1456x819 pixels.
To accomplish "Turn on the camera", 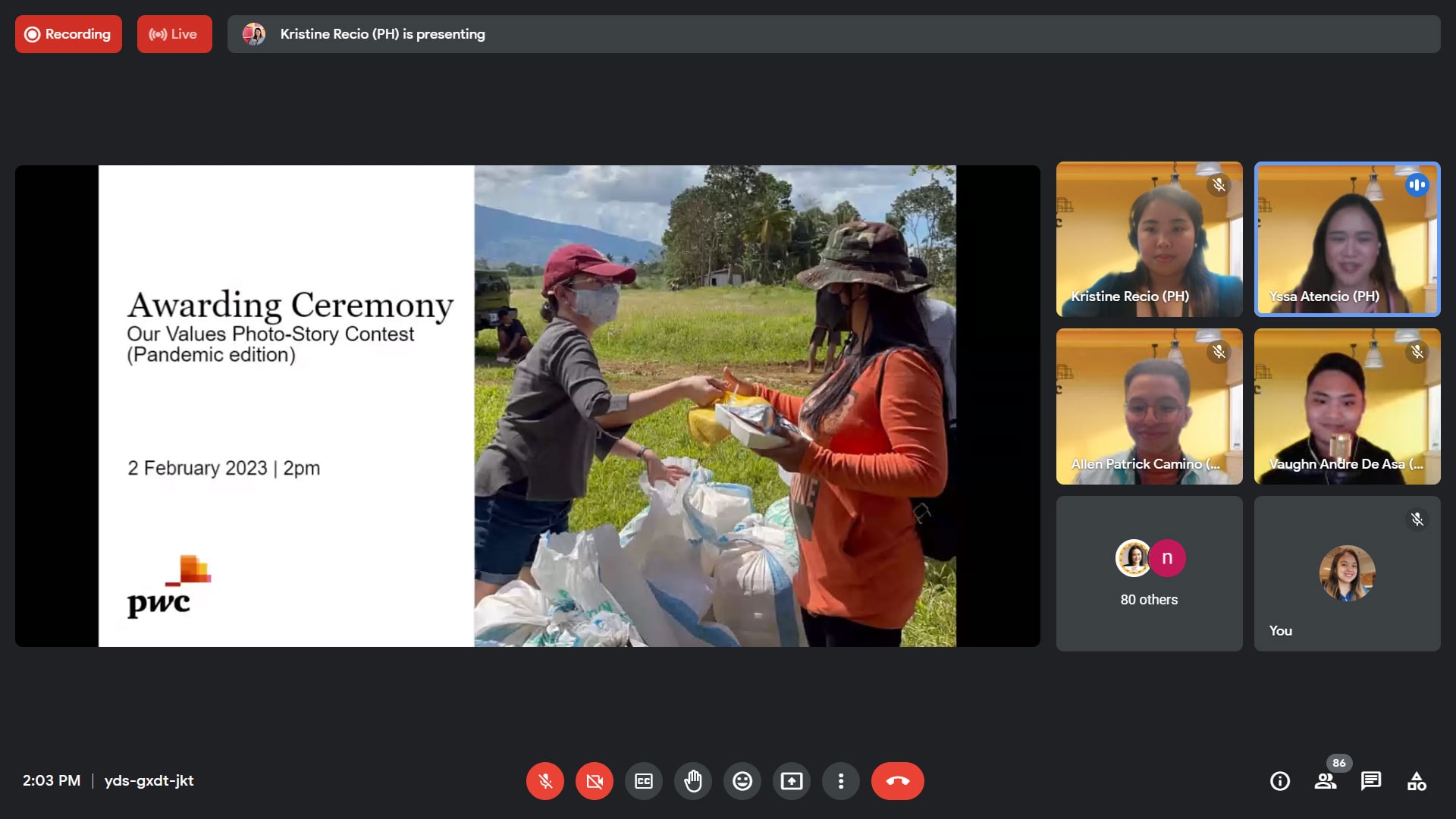I will (594, 781).
